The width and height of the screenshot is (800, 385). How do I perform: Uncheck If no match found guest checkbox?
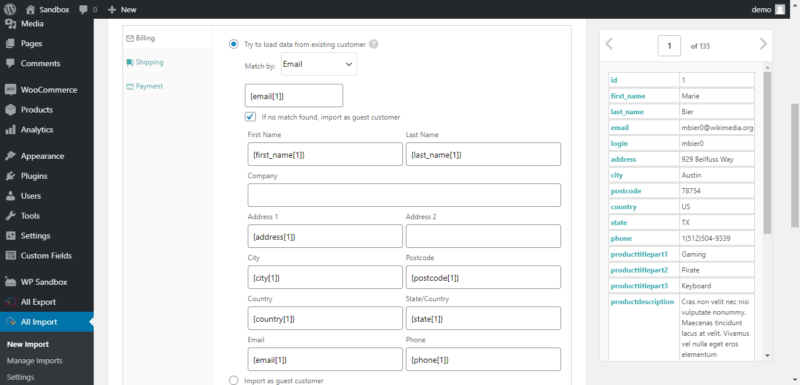pos(250,117)
